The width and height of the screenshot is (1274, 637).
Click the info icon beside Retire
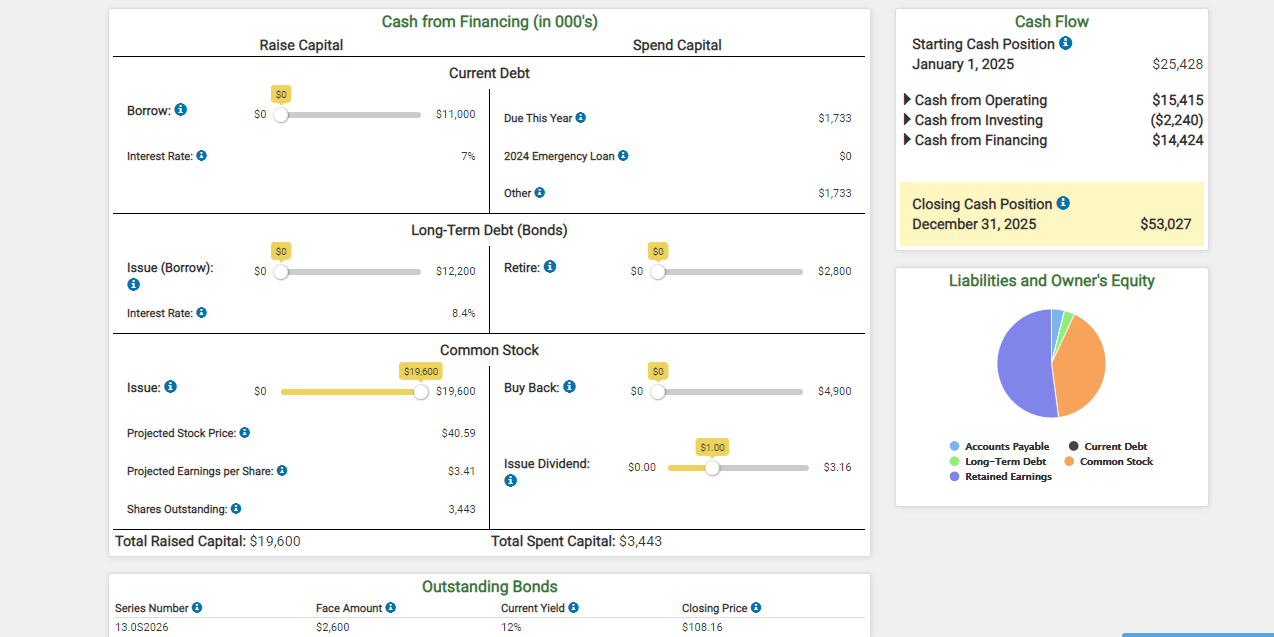[550, 267]
